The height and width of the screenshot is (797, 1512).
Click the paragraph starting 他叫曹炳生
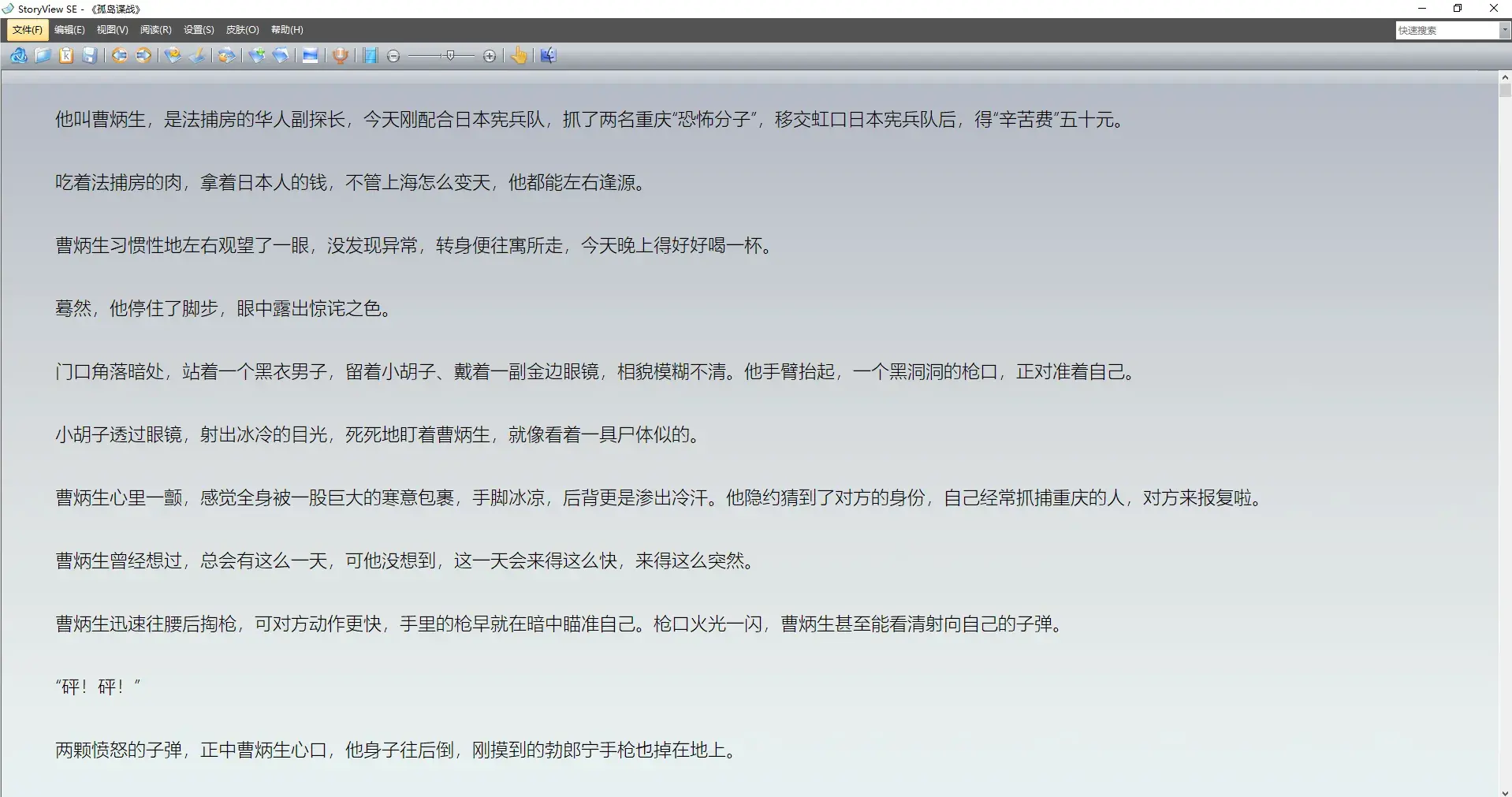pos(590,120)
